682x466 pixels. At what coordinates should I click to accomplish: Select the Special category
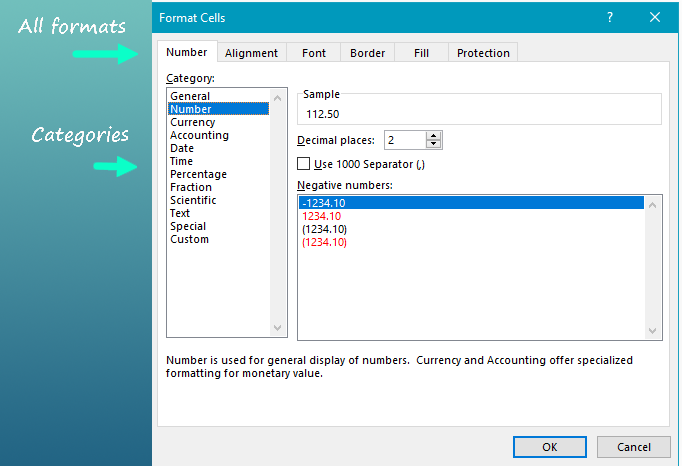pyautogui.click(x=218, y=226)
